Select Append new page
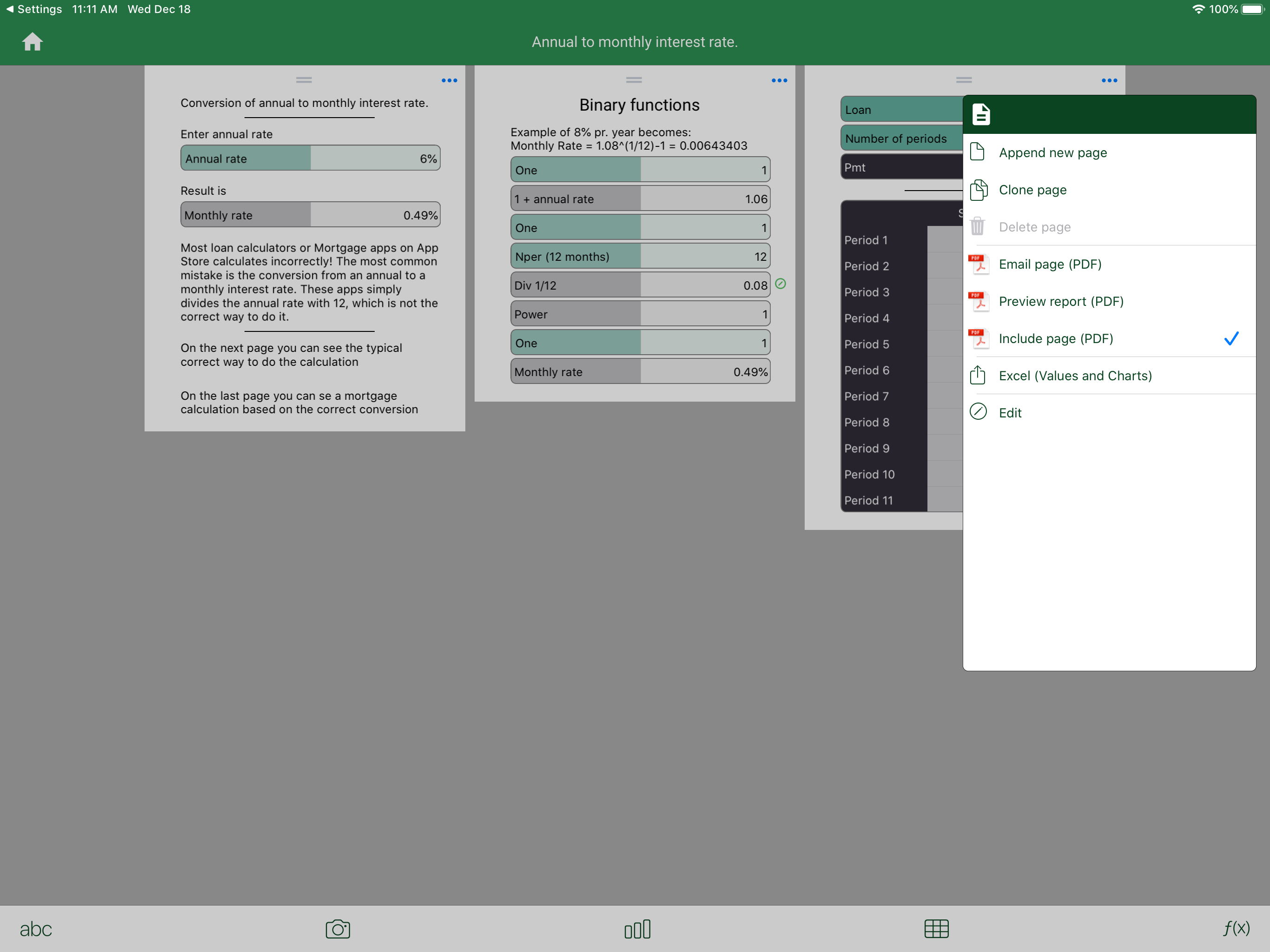This screenshot has height=952, width=1270. pos(1052,153)
